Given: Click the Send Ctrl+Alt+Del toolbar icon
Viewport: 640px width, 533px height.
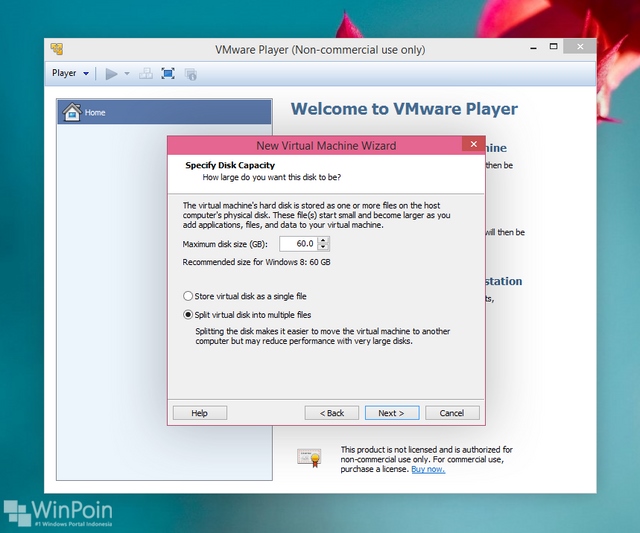Looking at the screenshot, I should [x=146, y=74].
